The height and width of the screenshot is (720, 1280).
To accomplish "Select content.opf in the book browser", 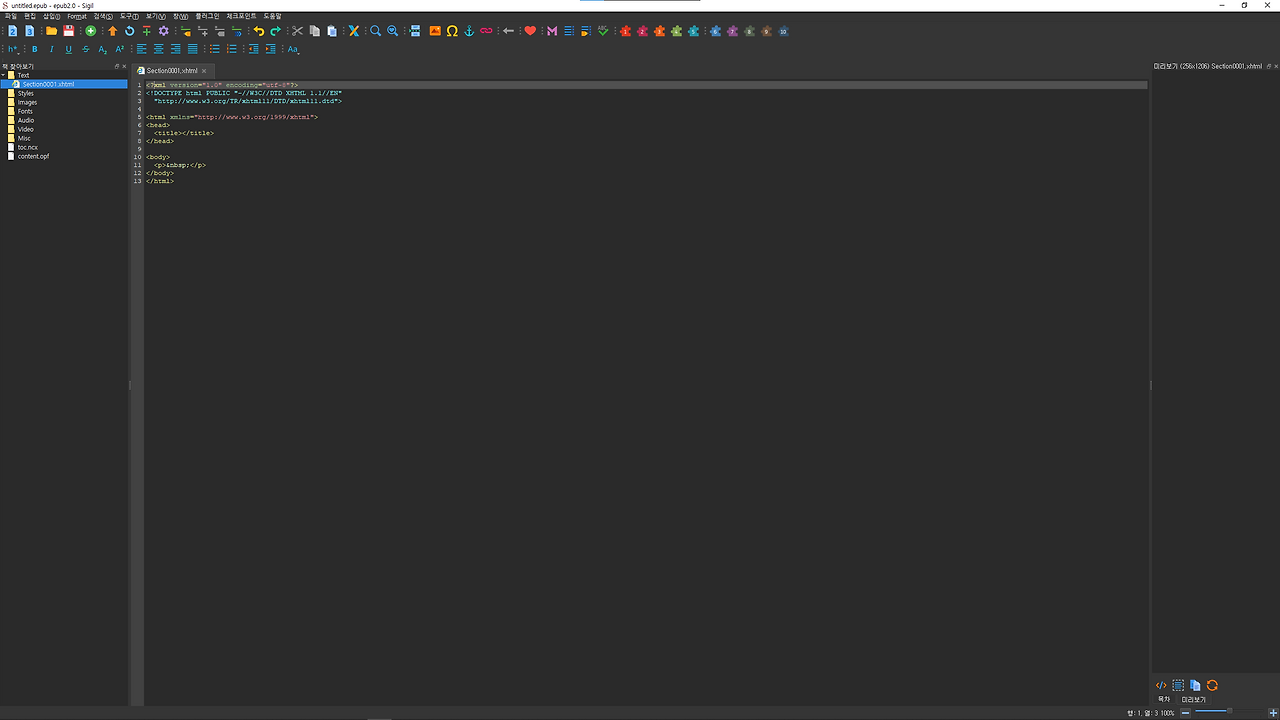I will [x=33, y=156].
